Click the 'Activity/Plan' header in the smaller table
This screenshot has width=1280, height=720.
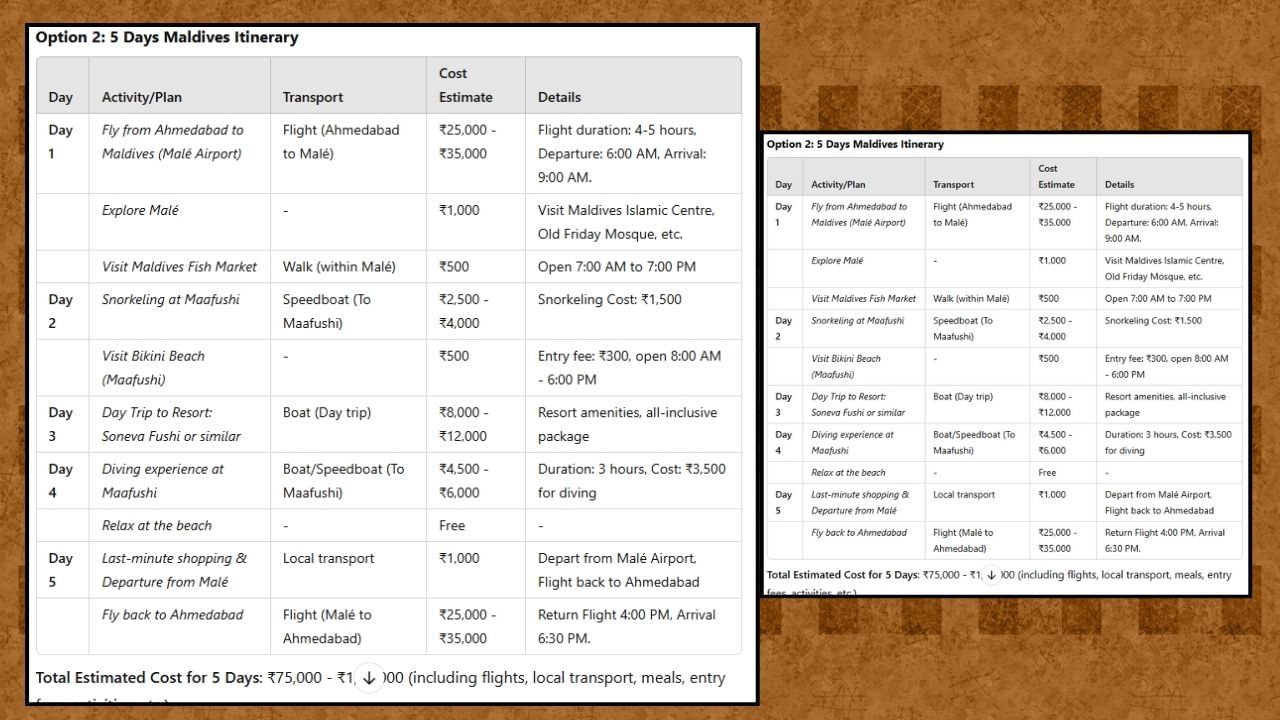(x=838, y=184)
